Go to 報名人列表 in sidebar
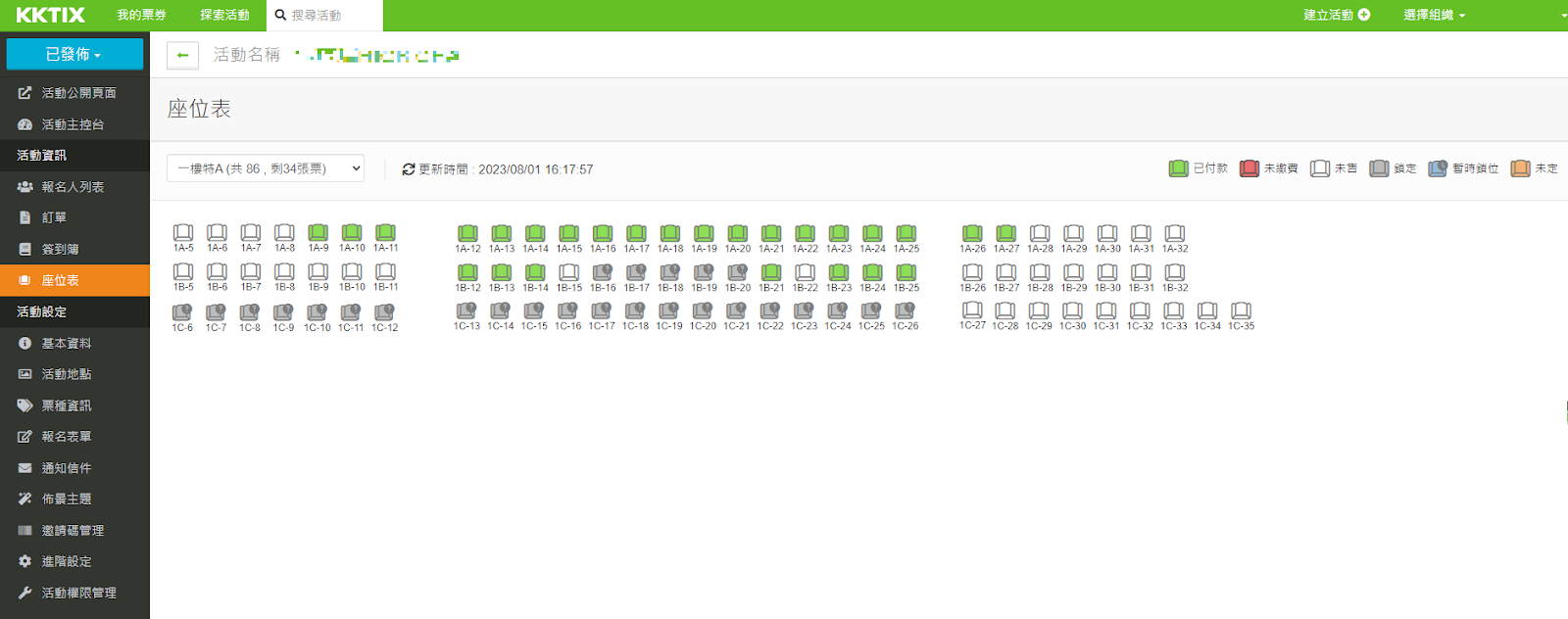Image resolution: width=1568 pixels, height=619 pixels. tap(74, 187)
